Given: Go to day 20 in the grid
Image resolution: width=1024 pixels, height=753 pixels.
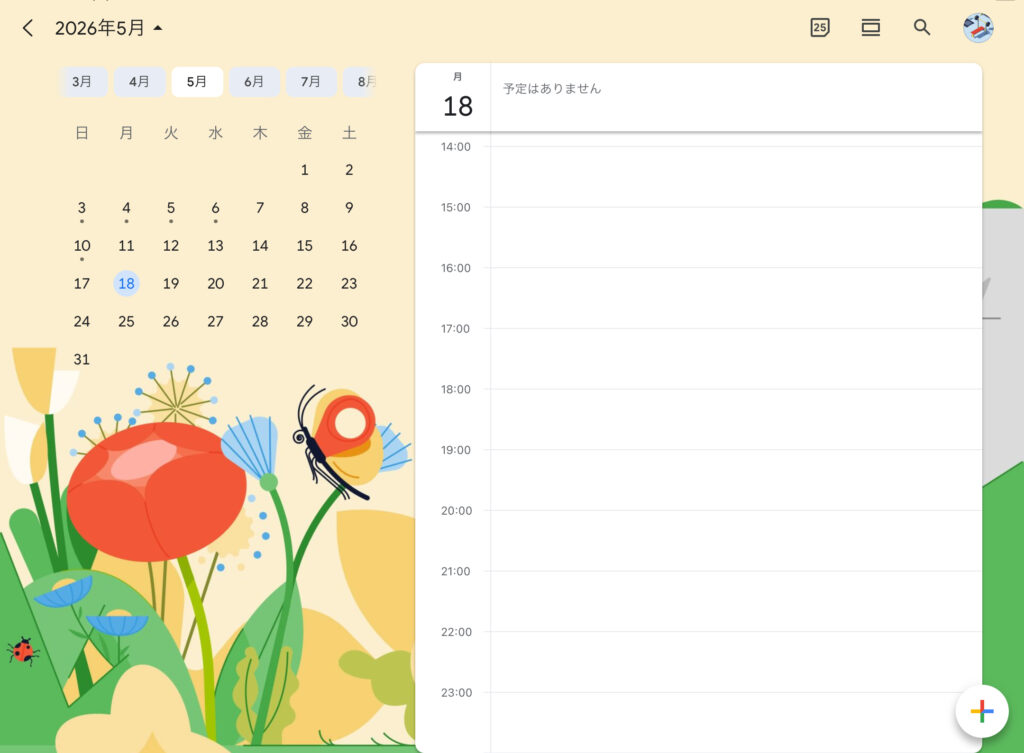Looking at the screenshot, I should (x=216, y=283).
